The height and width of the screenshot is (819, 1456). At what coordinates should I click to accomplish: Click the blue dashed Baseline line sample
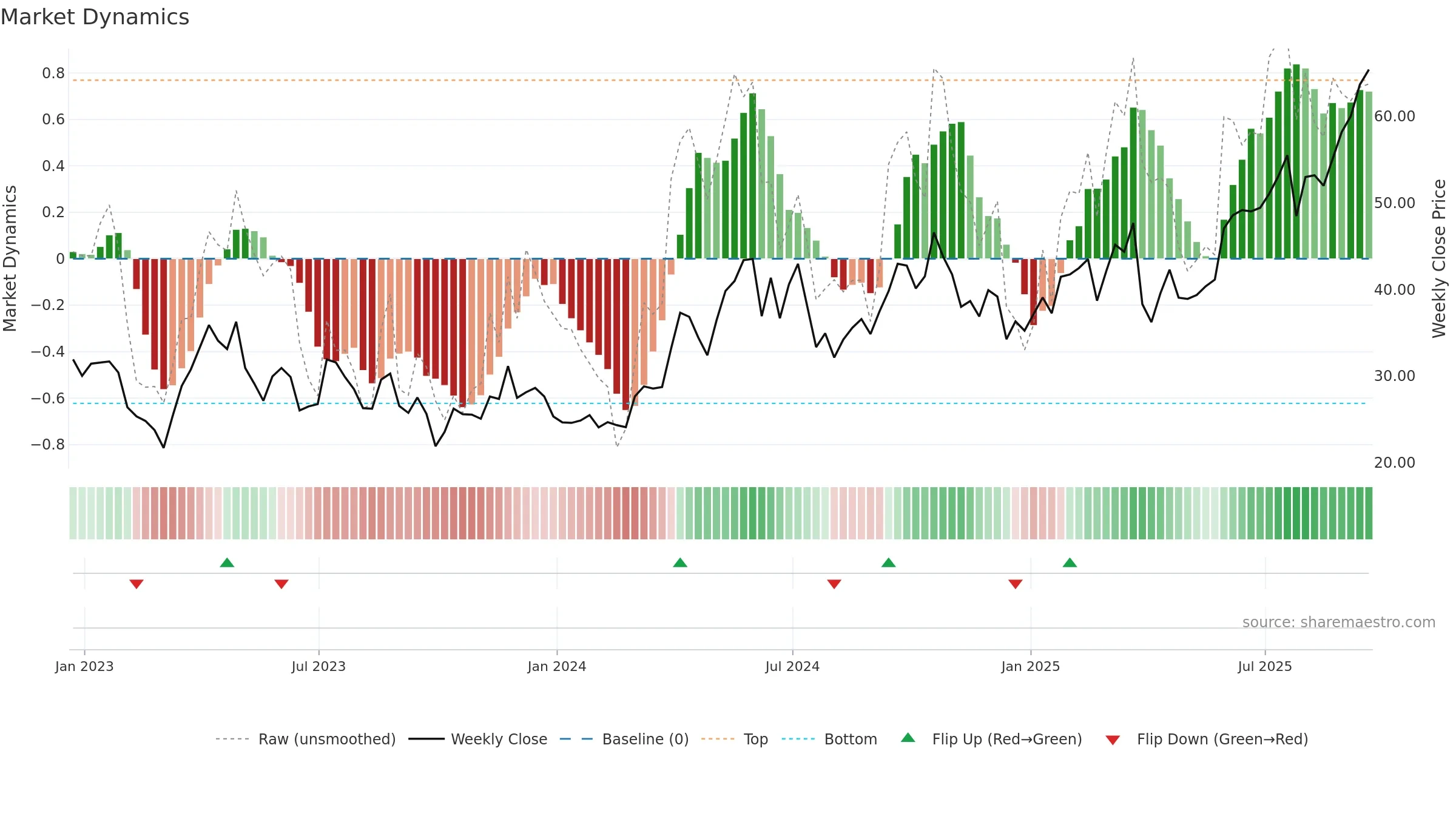tap(576, 739)
